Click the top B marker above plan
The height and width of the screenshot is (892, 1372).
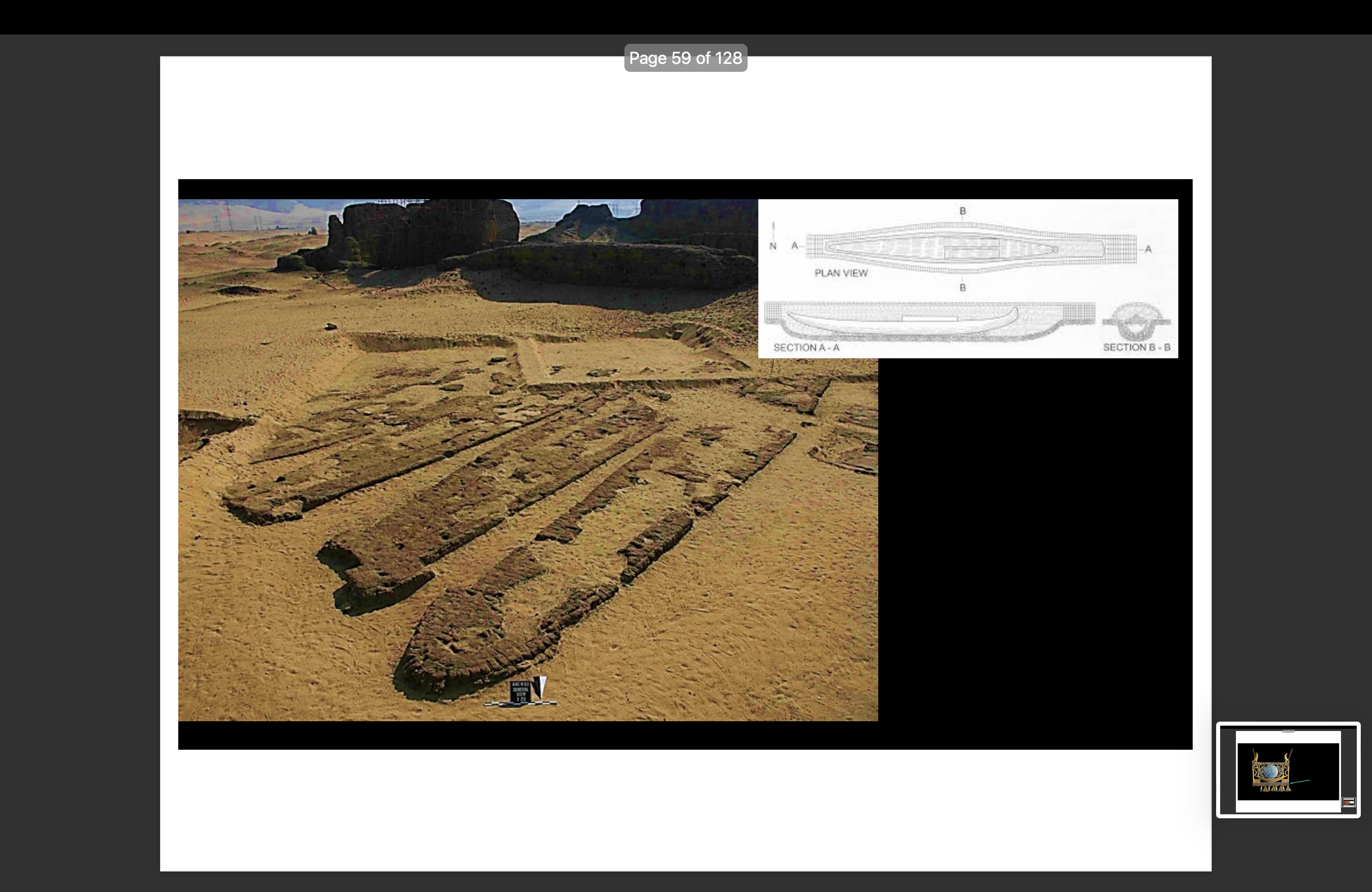(x=962, y=211)
